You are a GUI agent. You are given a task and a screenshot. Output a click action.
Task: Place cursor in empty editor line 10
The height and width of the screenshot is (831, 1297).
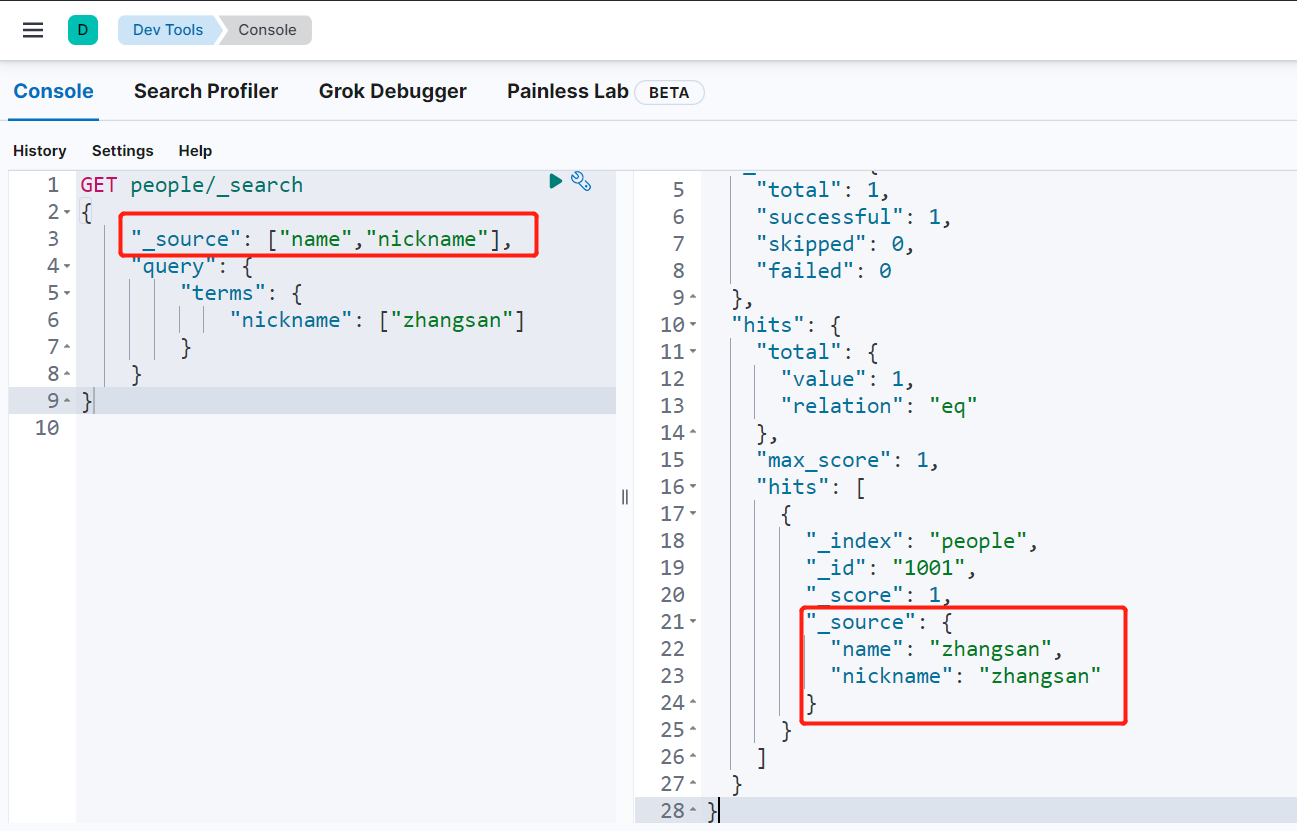coord(300,428)
